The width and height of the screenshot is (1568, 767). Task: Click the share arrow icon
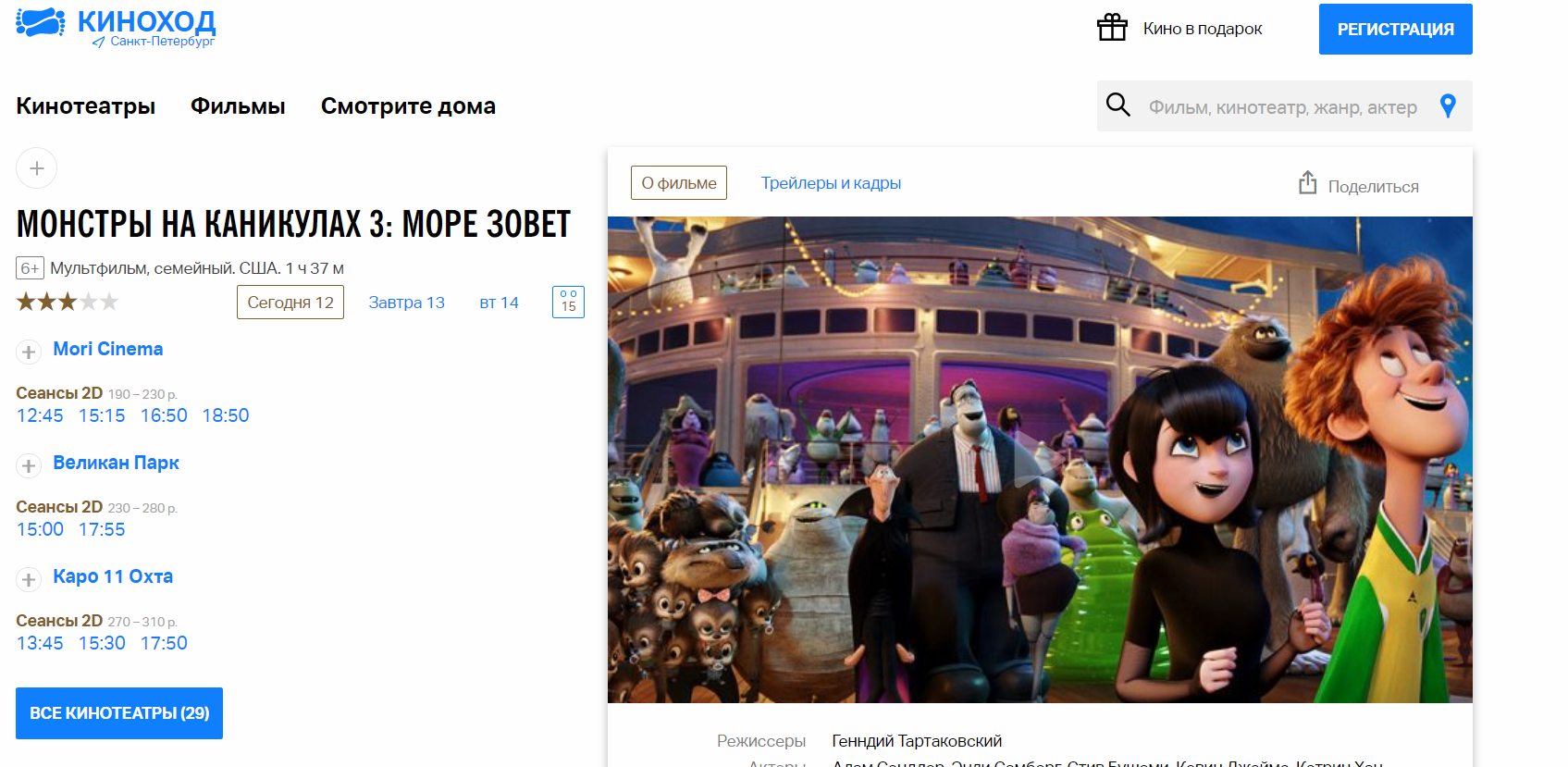coord(1307,182)
